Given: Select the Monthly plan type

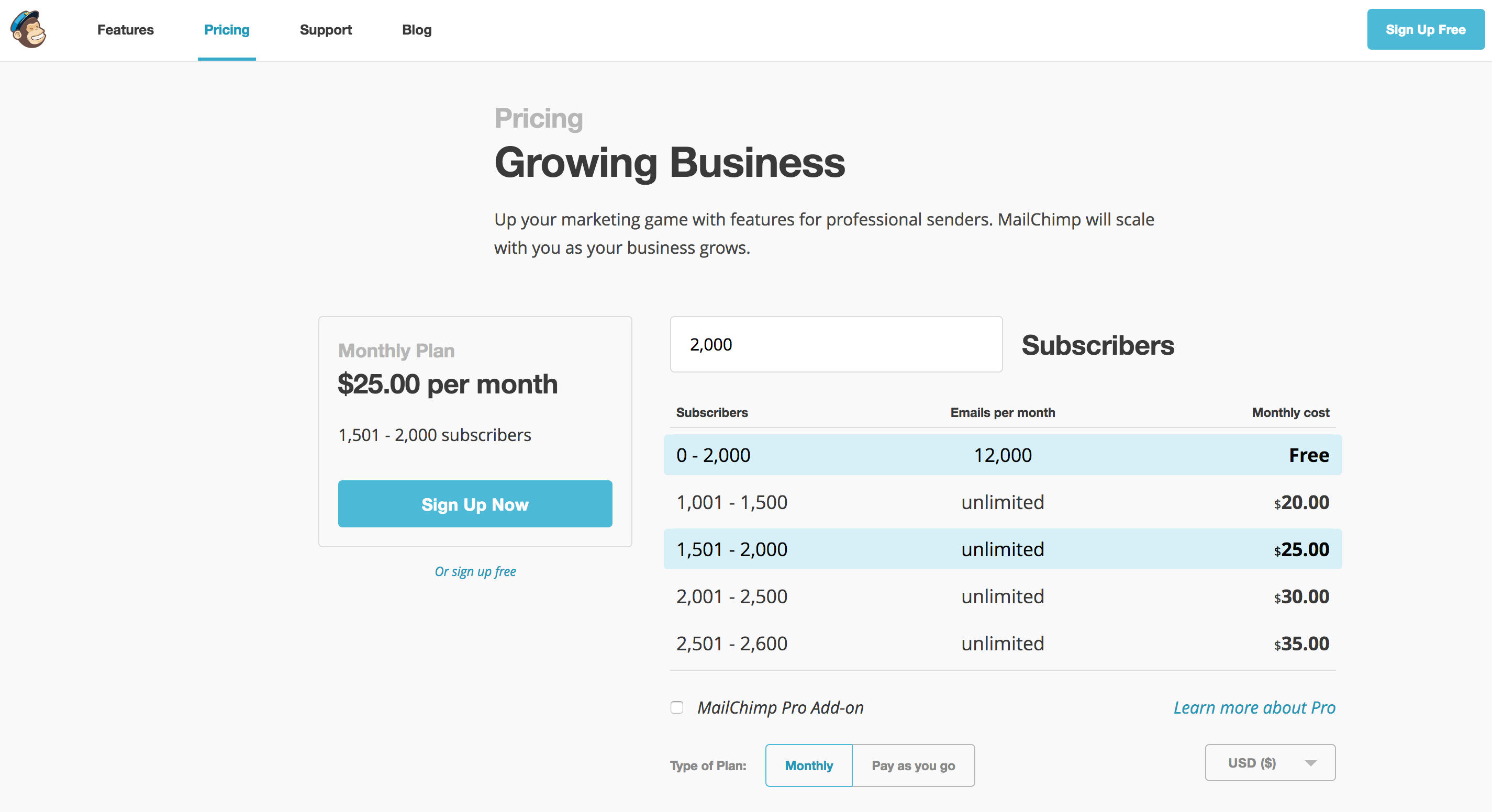Looking at the screenshot, I should (808, 765).
